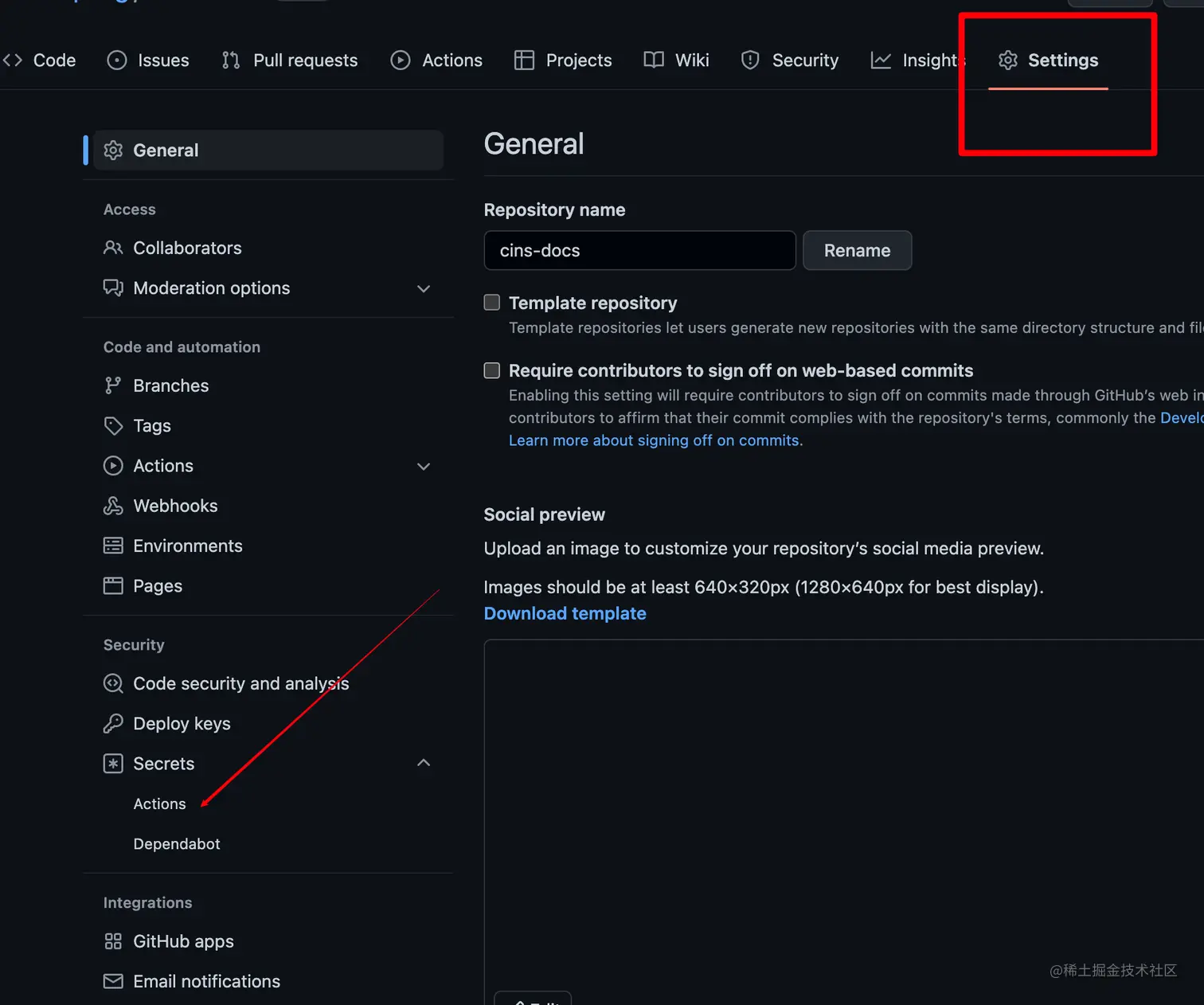Click the play icon beside sidebar Actions

pos(113,465)
